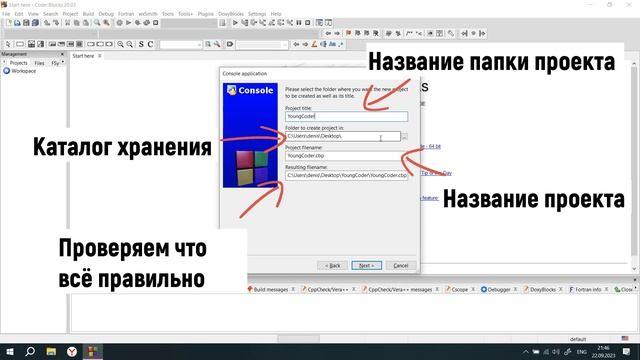
Task: Click the Build gear icon
Action: pyautogui.click(x=119, y=23)
